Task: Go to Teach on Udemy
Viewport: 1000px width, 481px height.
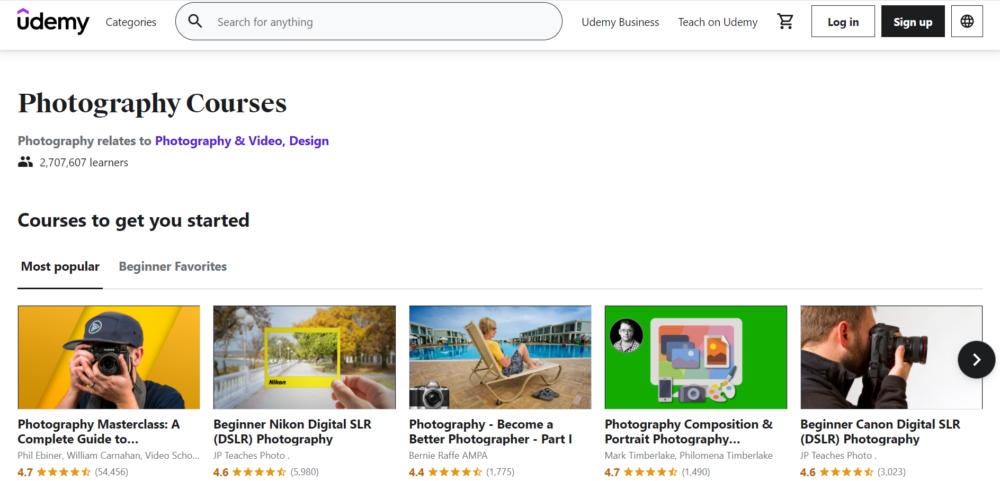Action: (718, 22)
